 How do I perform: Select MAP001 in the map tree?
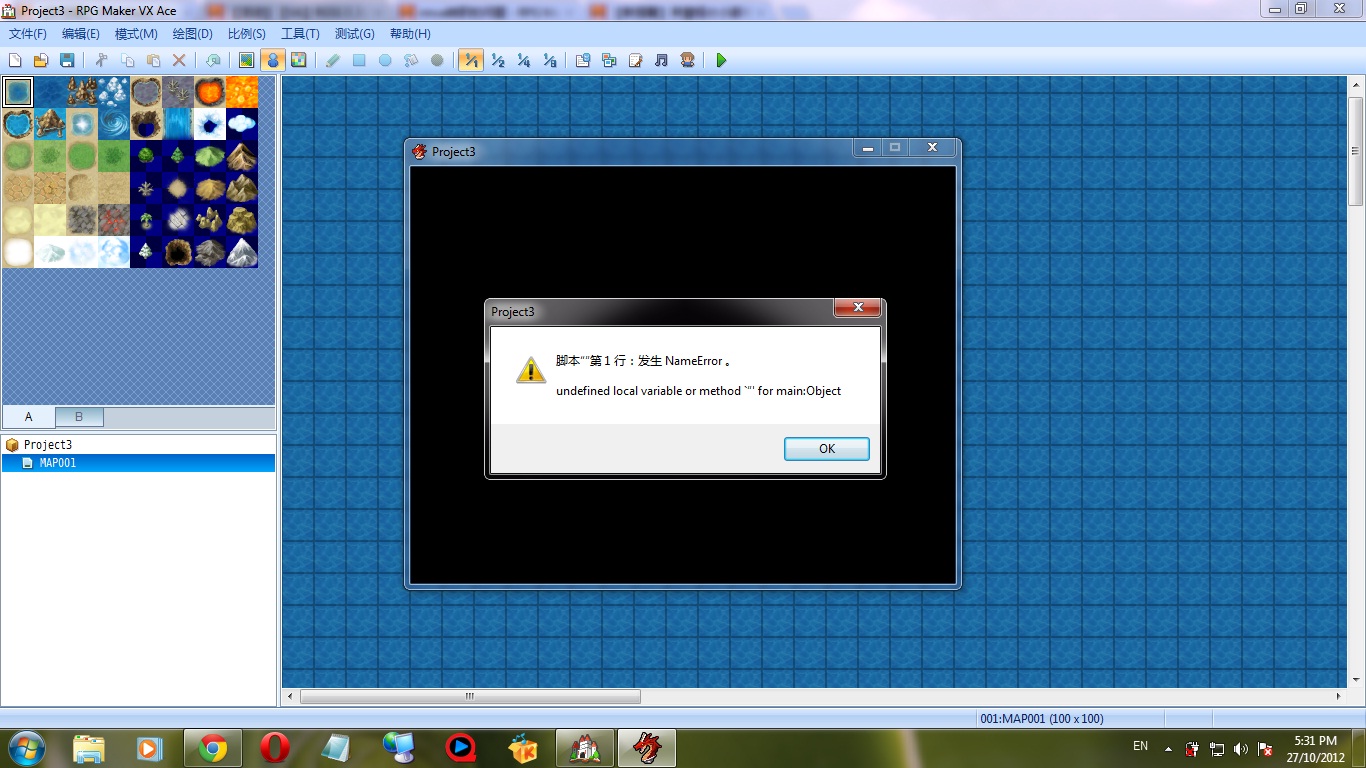coord(138,463)
